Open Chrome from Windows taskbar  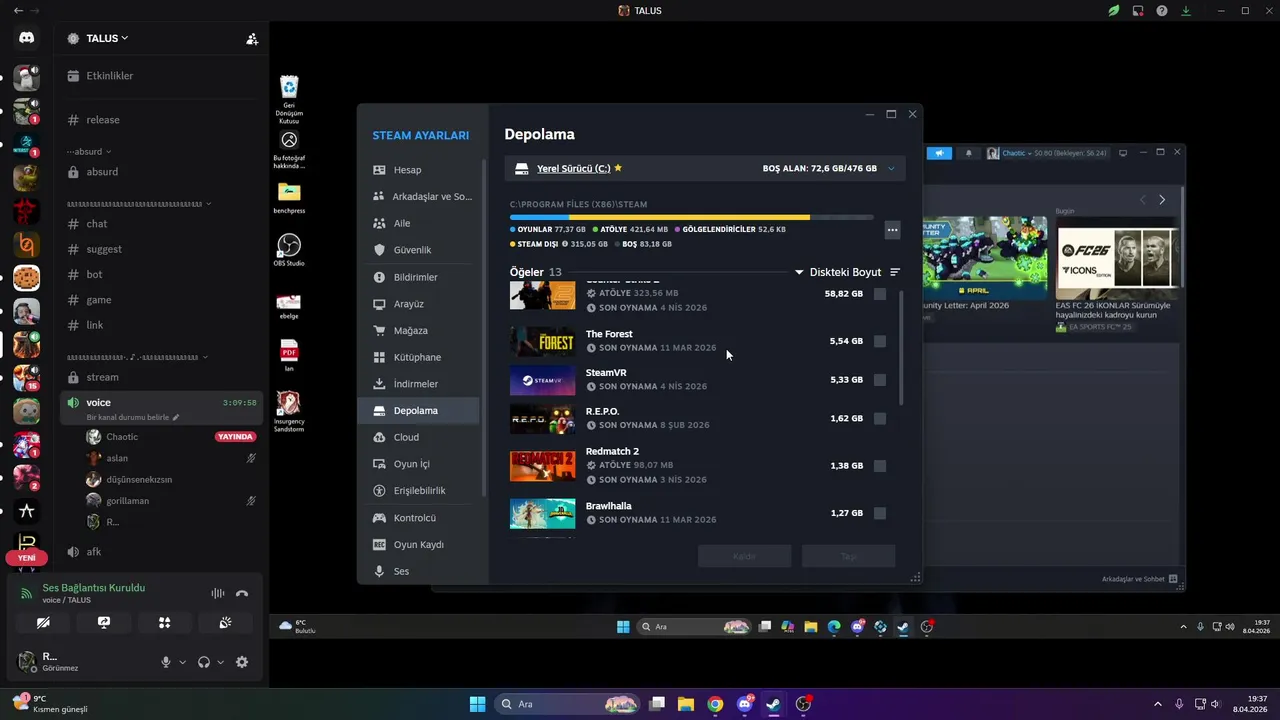(715, 704)
